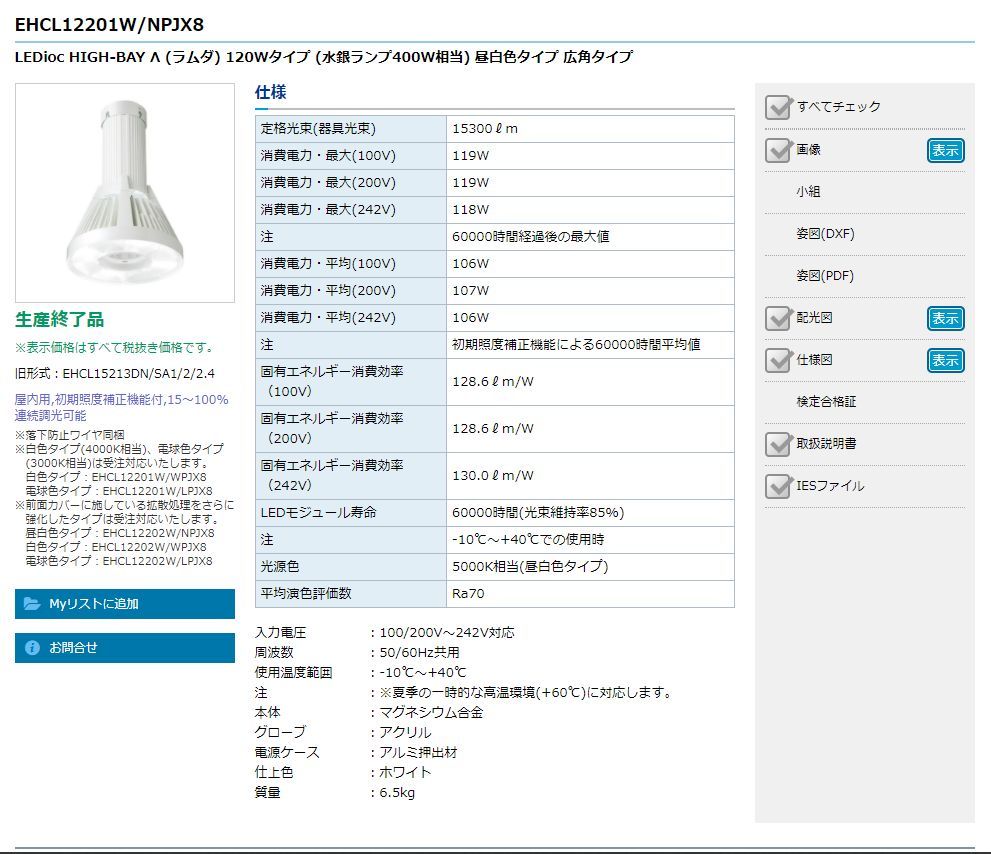Click the Ra70 color rendering value

[x=468, y=594]
